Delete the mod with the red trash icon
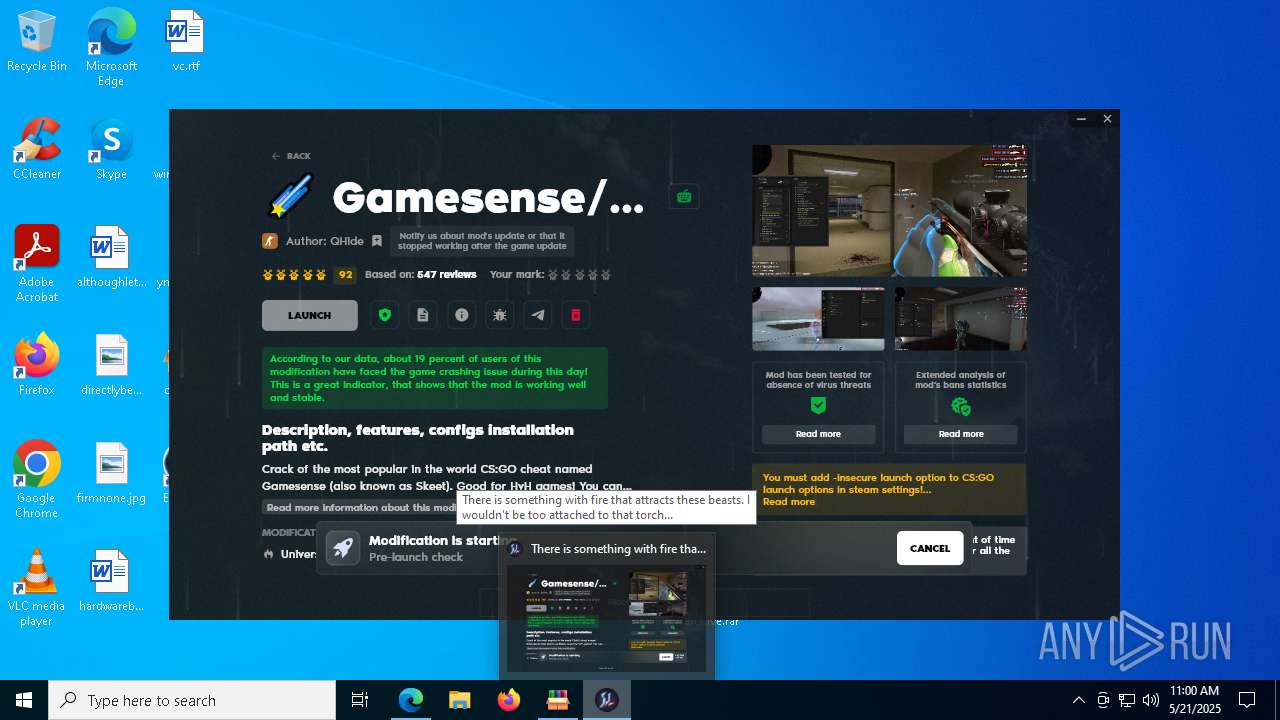 575,315
